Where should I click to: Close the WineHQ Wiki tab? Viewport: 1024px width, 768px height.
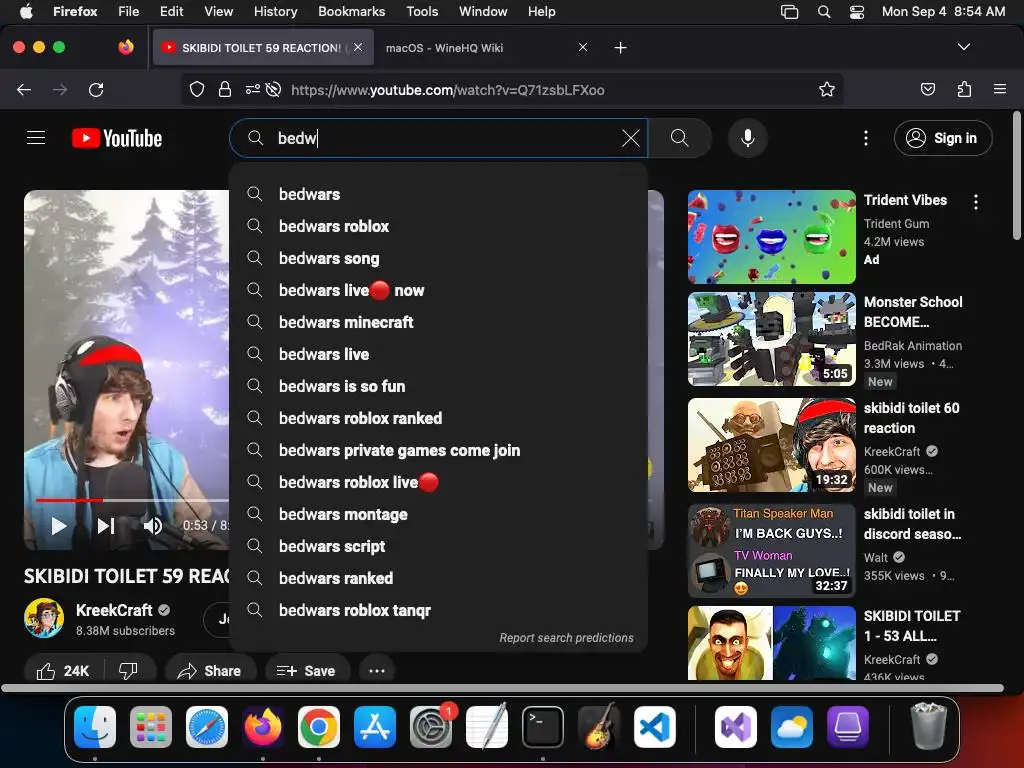(583, 47)
